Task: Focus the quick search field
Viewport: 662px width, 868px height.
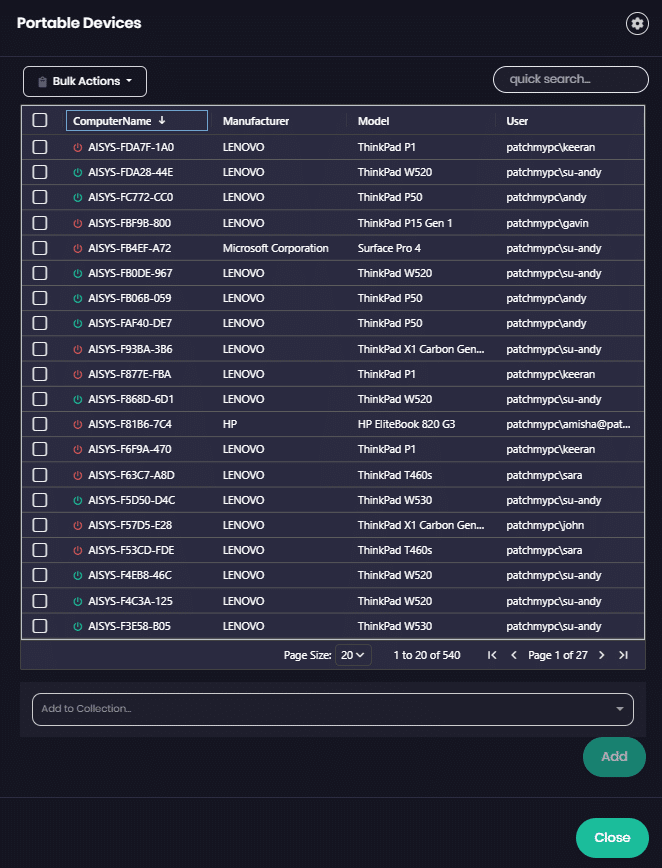Action: [x=570, y=79]
